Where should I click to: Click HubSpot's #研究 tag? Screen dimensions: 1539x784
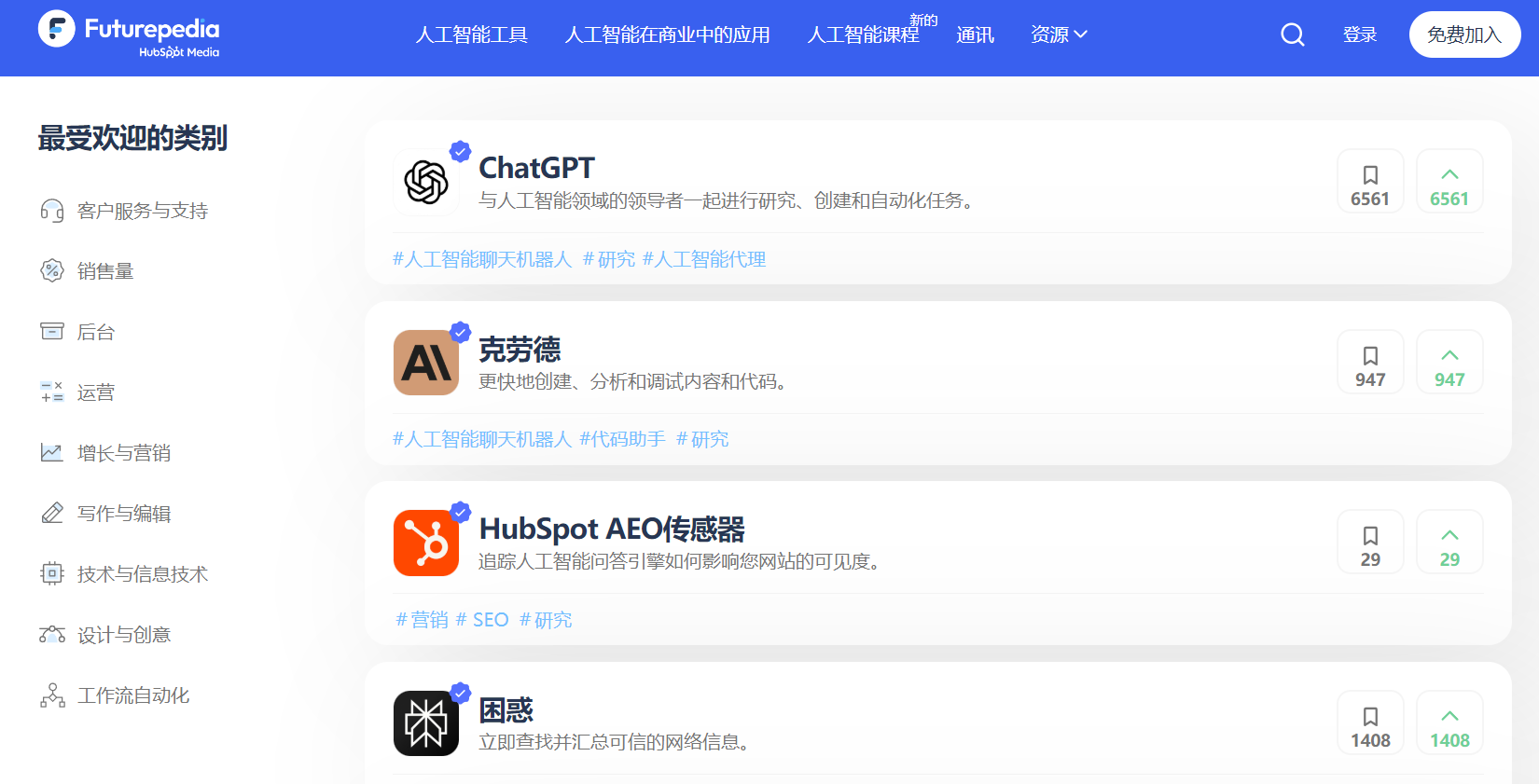tap(546, 620)
